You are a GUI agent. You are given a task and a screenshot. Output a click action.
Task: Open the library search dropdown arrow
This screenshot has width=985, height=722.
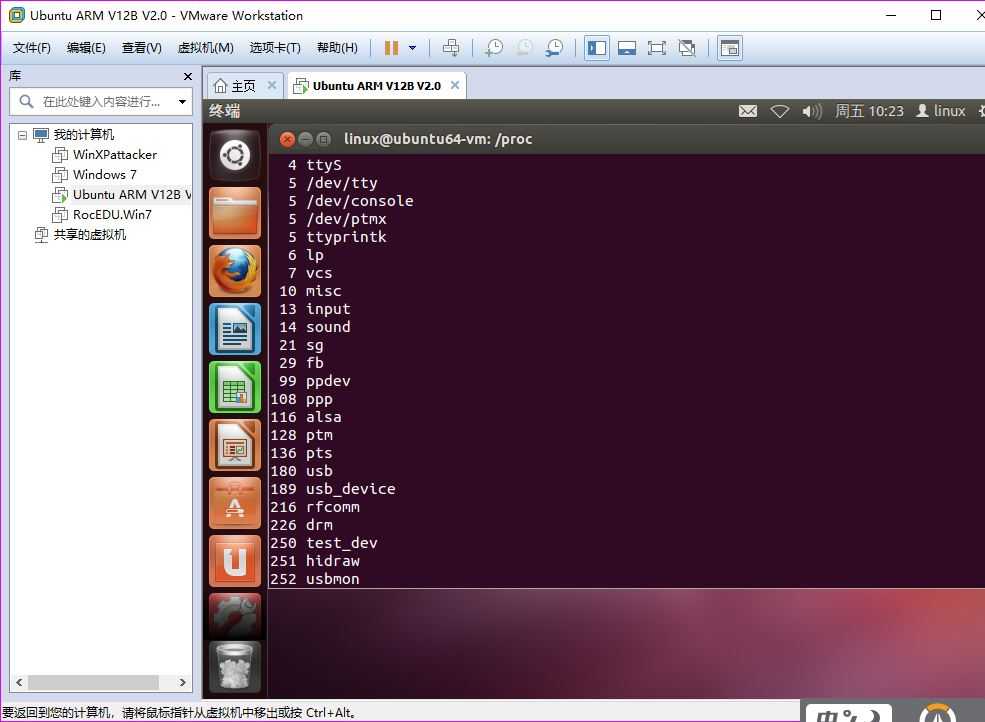pyautogui.click(x=182, y=101)
